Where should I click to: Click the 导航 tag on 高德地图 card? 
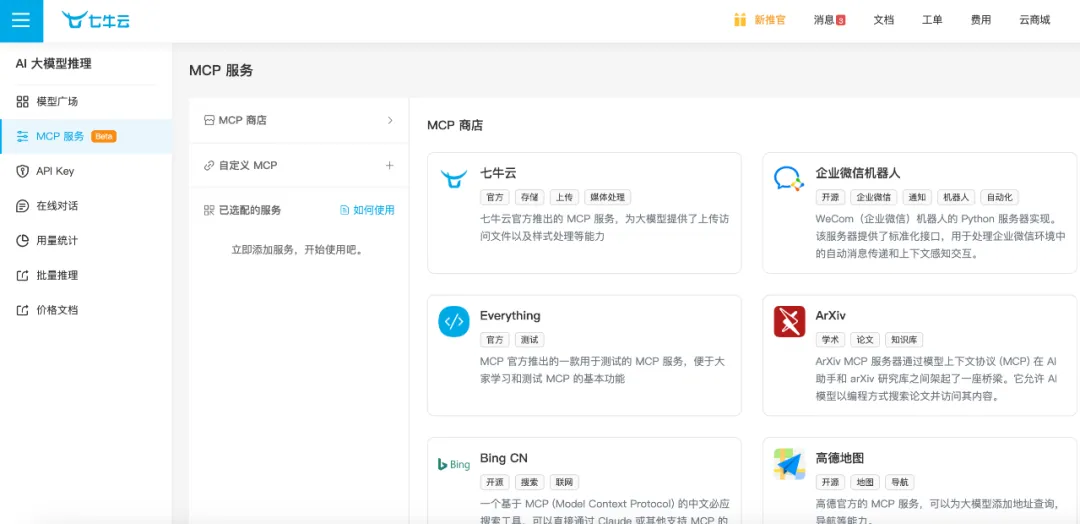(x=900, y=482)
